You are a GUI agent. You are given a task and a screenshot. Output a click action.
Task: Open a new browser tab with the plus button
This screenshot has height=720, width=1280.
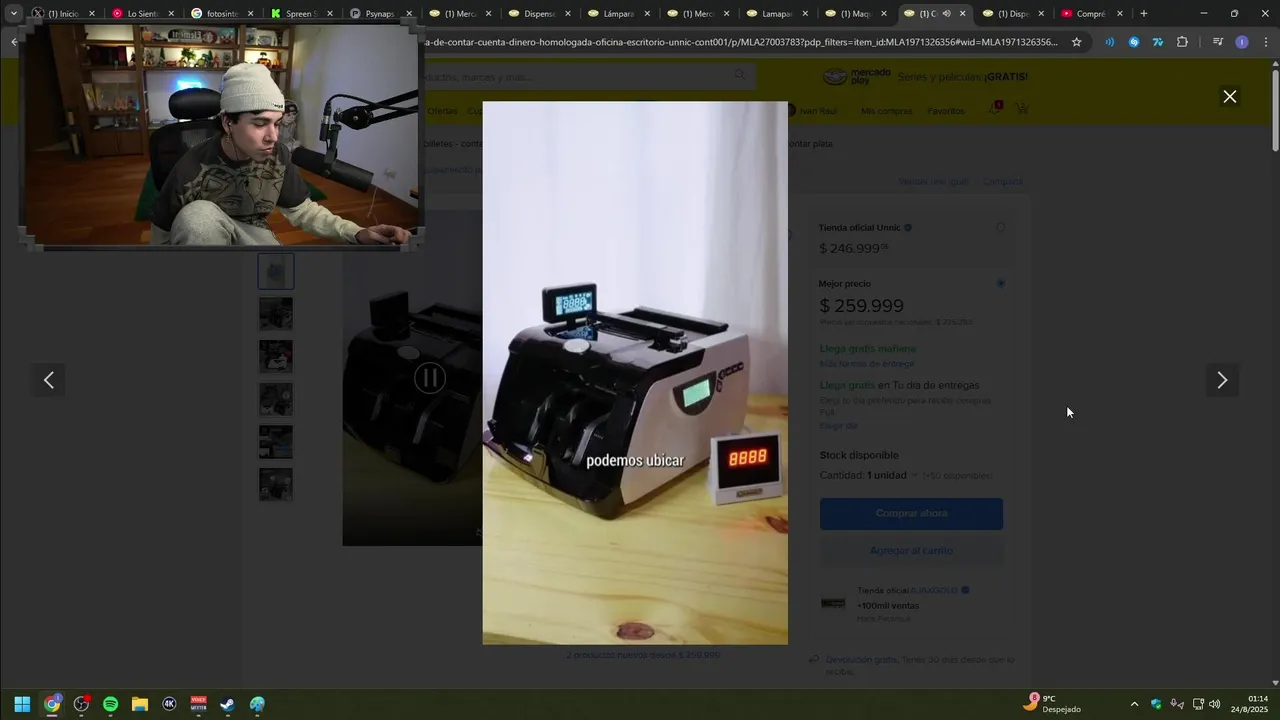(1144, 14)
